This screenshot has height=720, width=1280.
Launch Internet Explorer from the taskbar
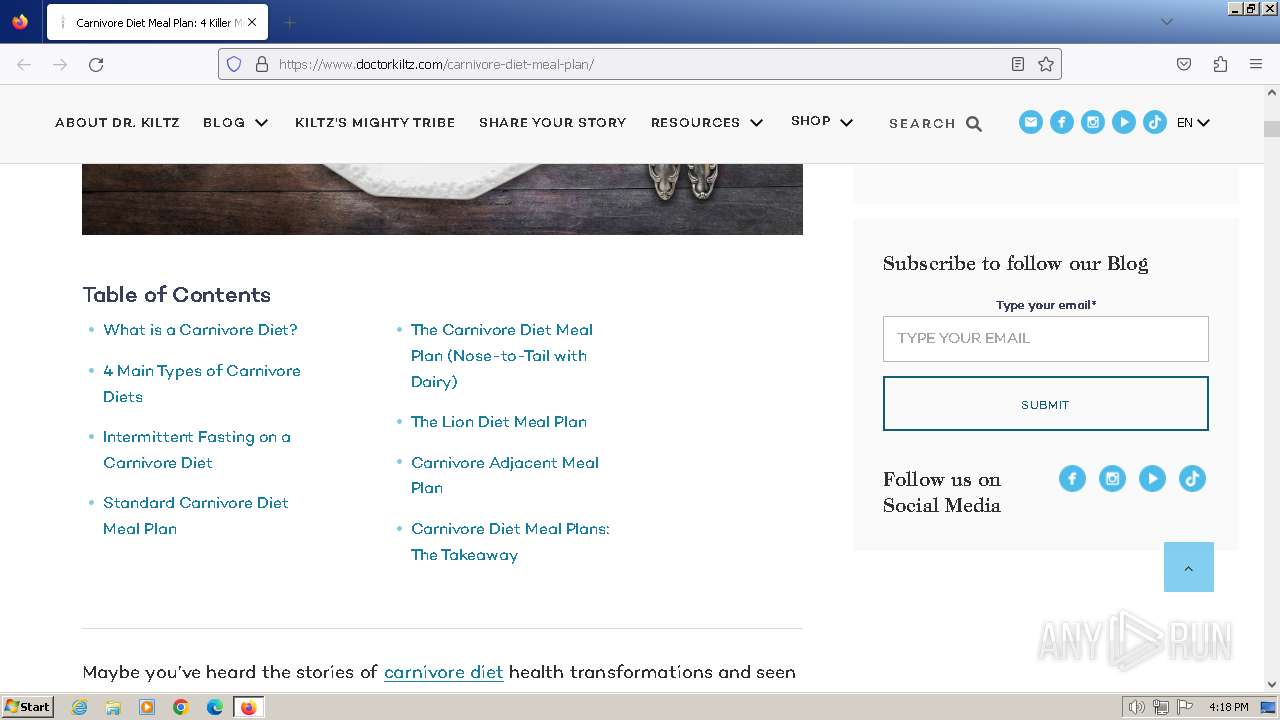click(x=79, y=707)
